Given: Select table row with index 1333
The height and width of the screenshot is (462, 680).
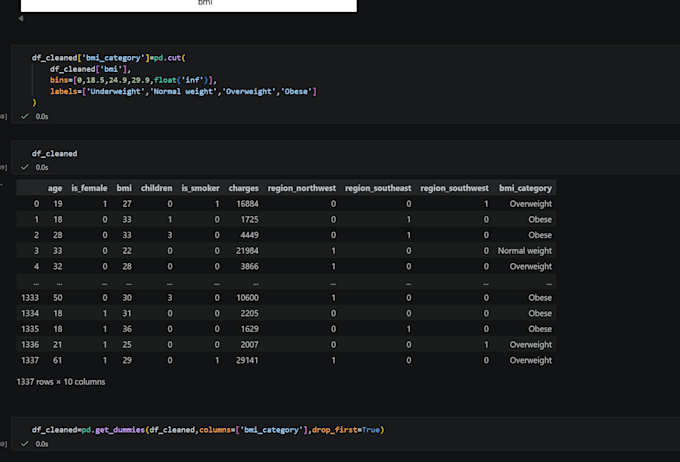Looking at the screenshot, I should pyautogui.click(x=286, y=298).
